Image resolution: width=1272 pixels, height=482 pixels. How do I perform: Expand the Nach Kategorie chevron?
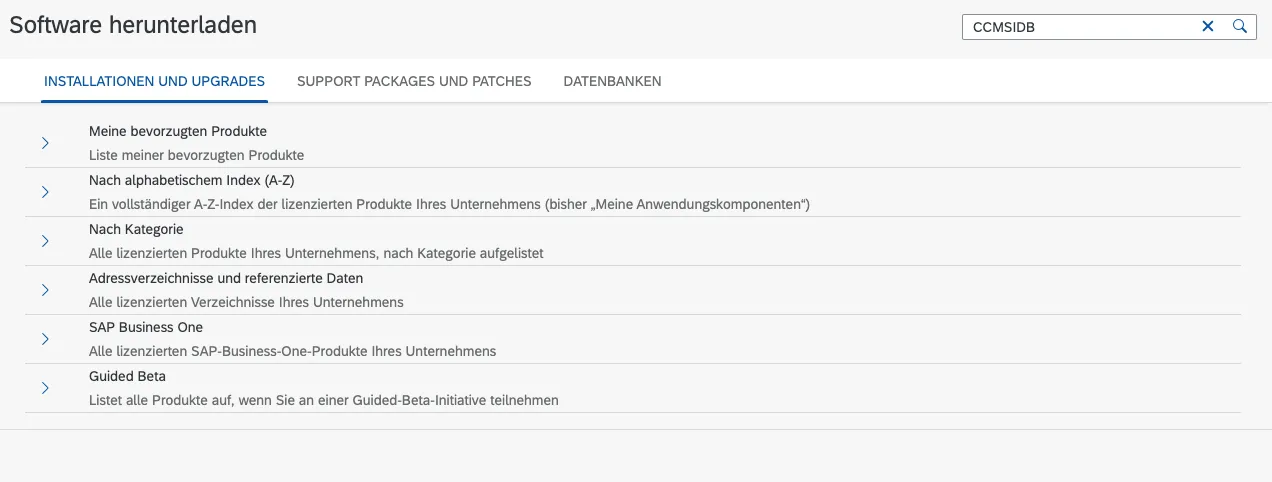tap(45, 241)
